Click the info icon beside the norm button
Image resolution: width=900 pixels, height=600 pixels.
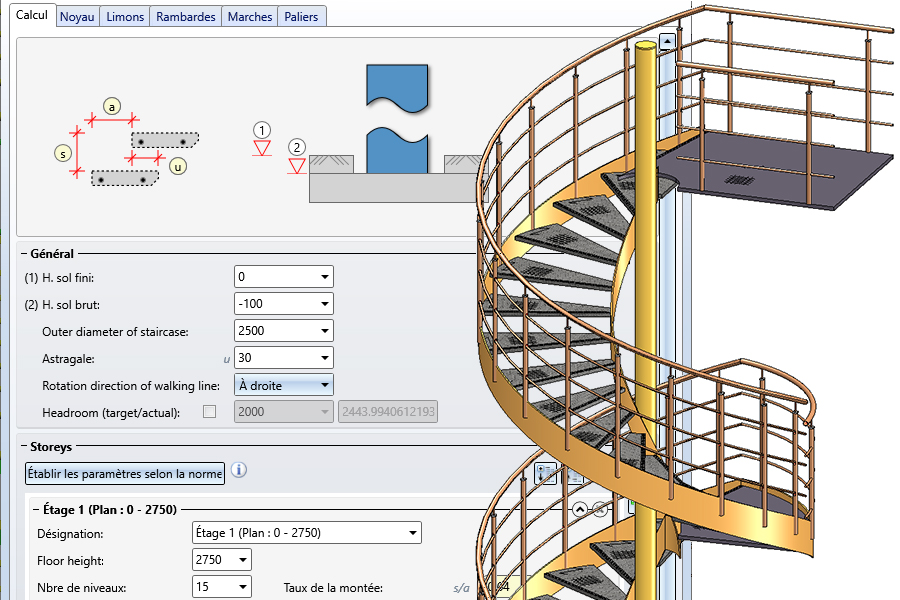(239, 470)
